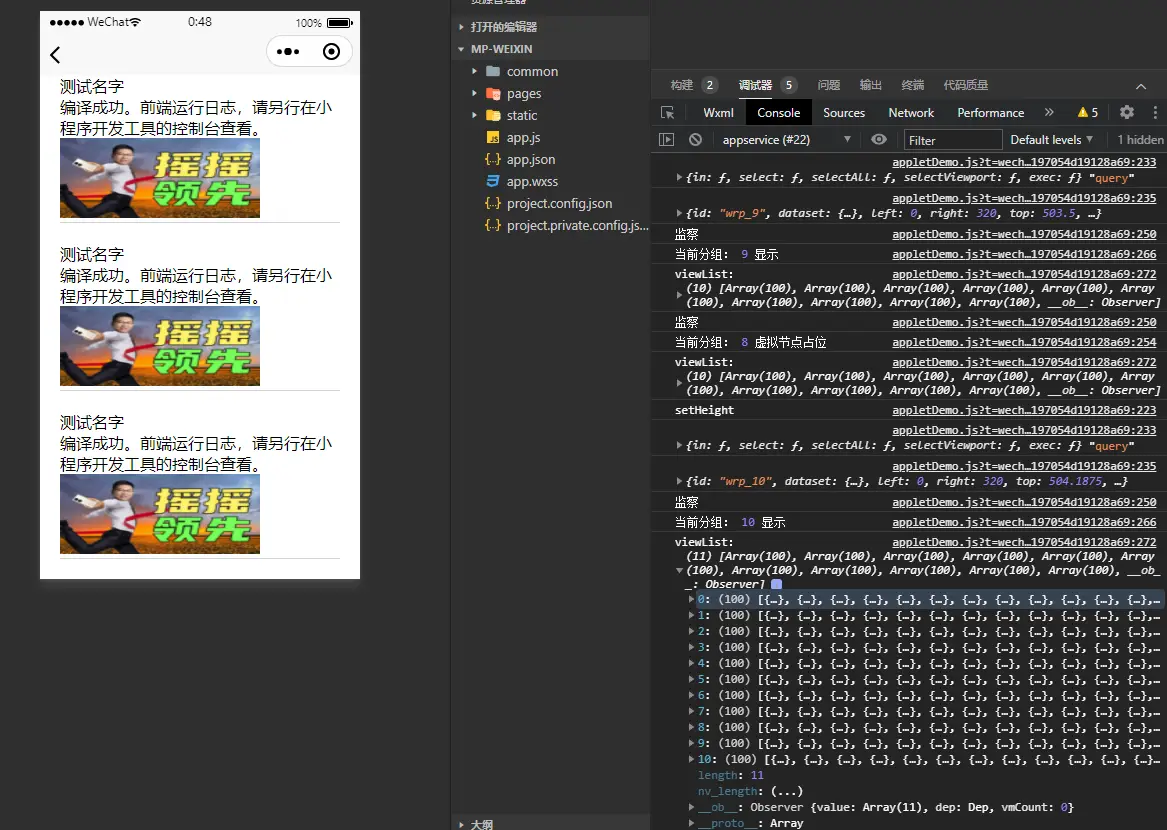Switch to the 代码质量 tab
The height and width of the screenshot is (830, 1167).
click(965, 85)
